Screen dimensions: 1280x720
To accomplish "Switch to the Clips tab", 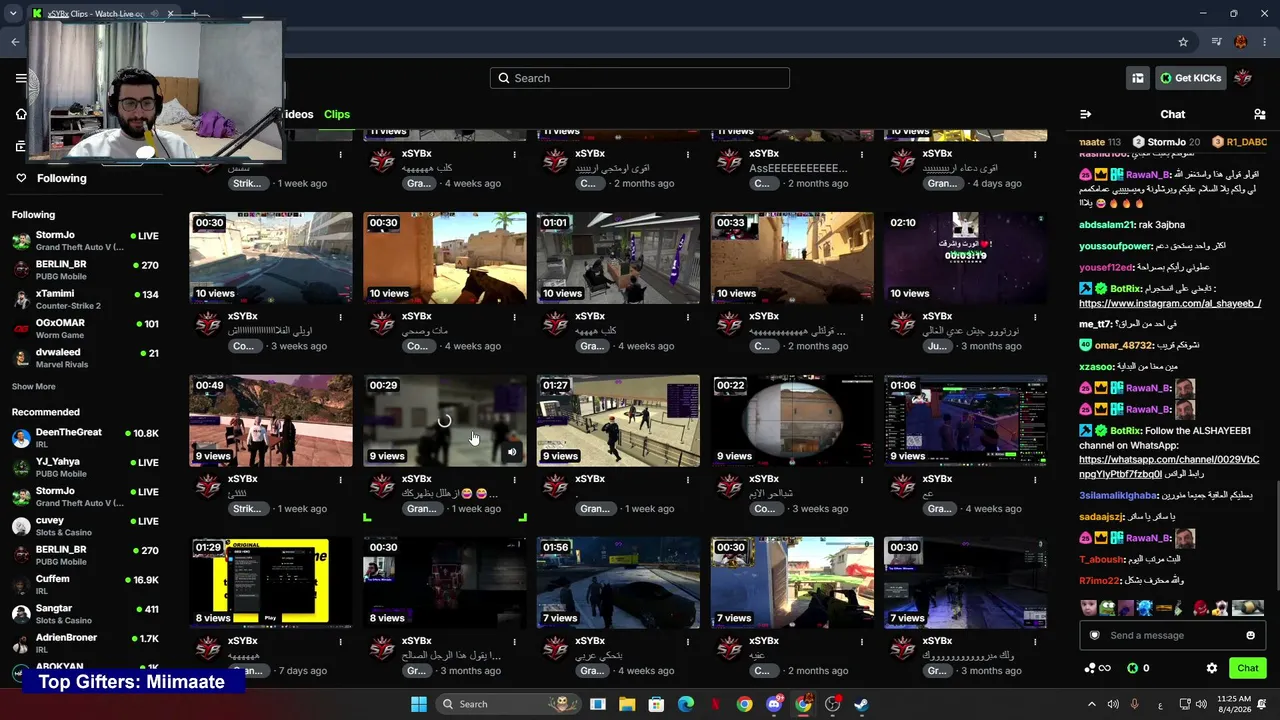I will coord(337,114).
